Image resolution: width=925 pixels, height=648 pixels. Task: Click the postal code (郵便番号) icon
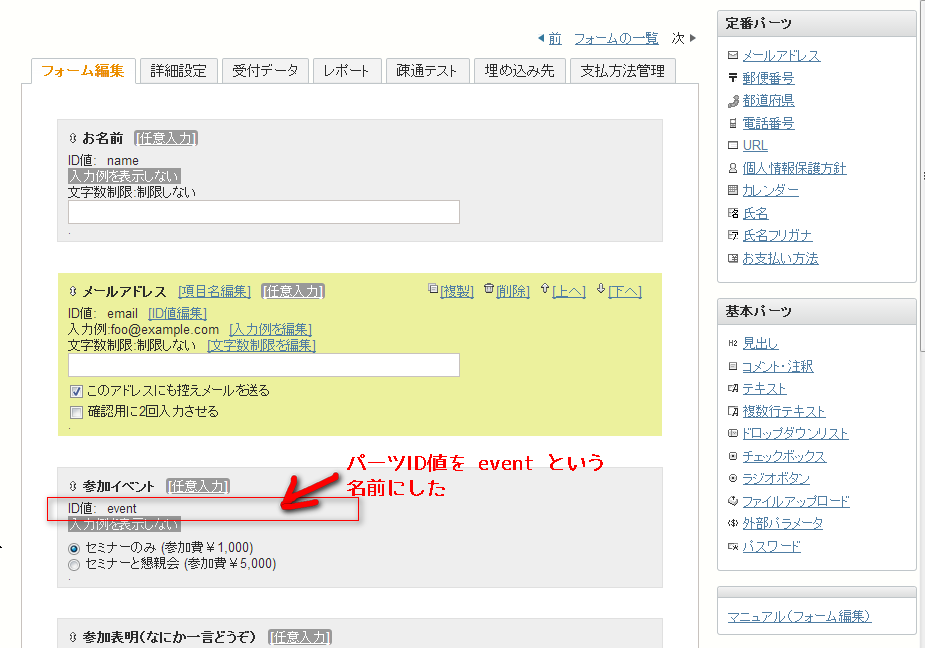pos(733,78)
